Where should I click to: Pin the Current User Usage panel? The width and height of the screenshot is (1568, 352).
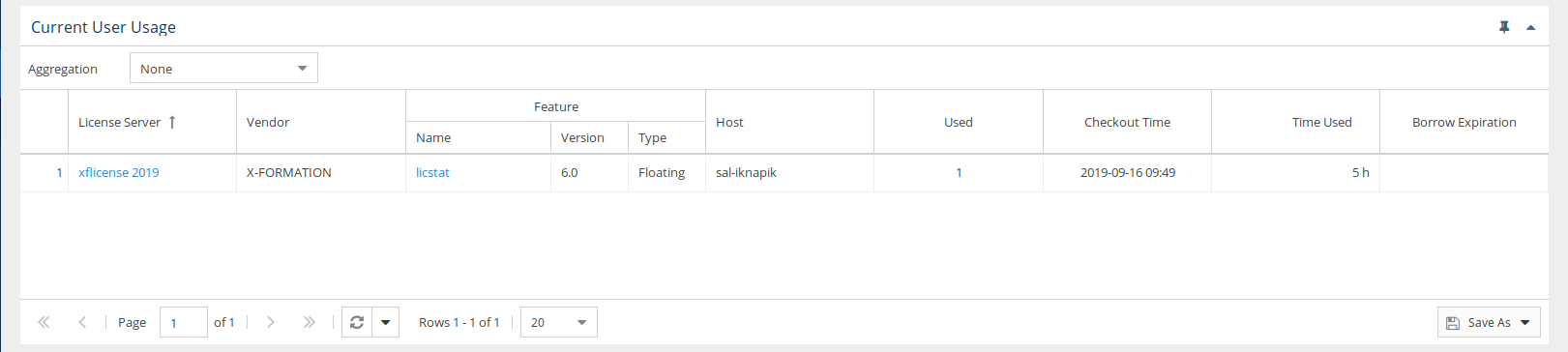pyautogui.click(x=1504, y=27)
